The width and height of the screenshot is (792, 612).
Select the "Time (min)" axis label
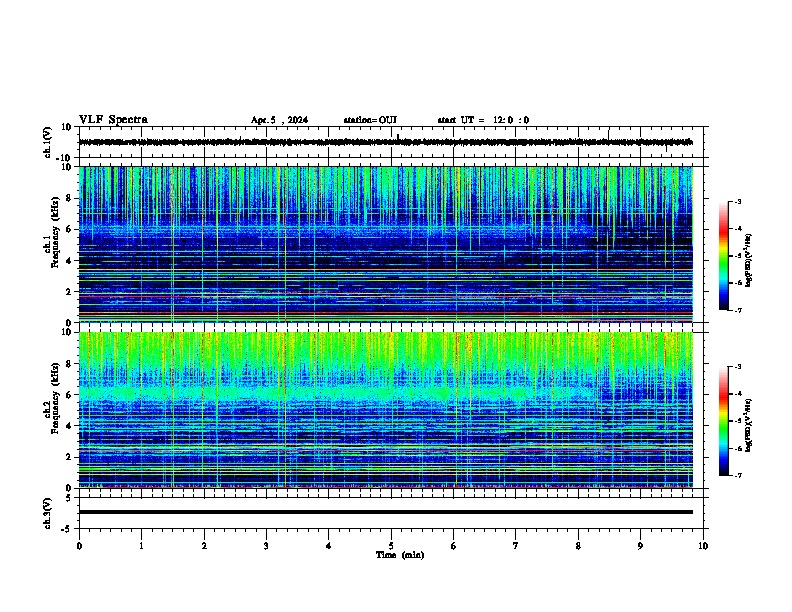pos(400,555)
